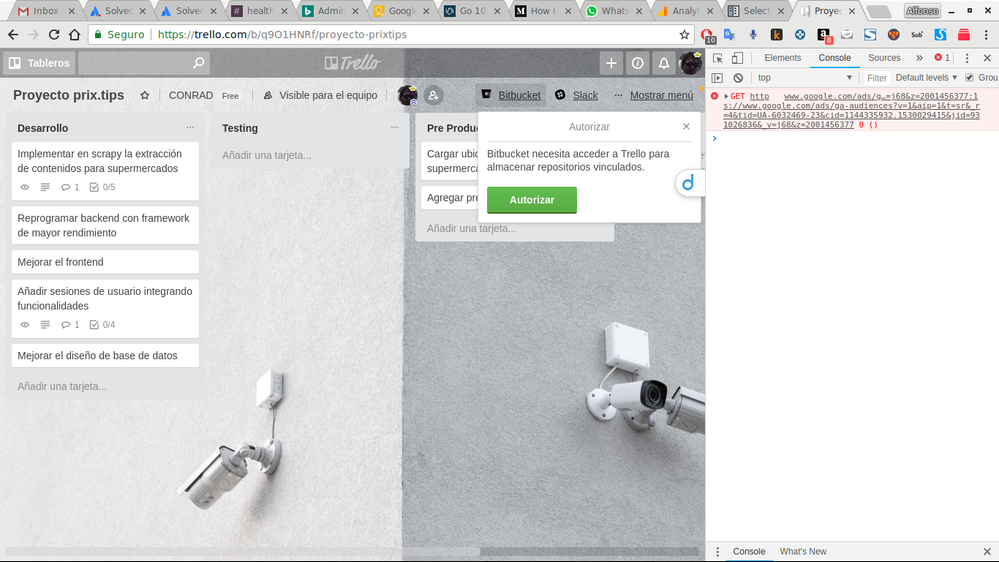
Task: Open the Tableros boards menu
Action: pos(40,63)
